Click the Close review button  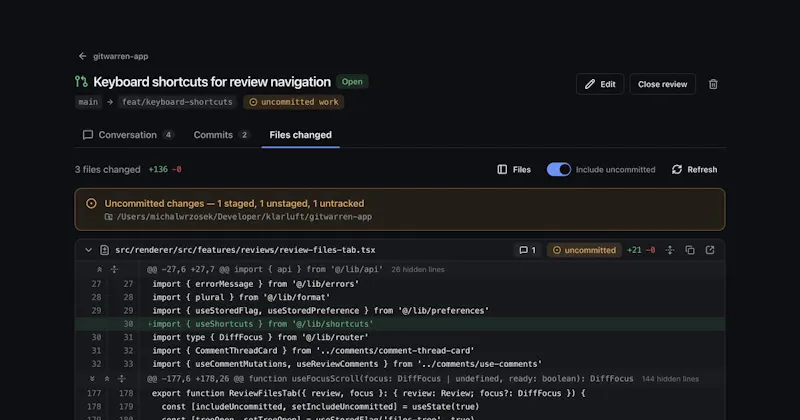point(662,84)
